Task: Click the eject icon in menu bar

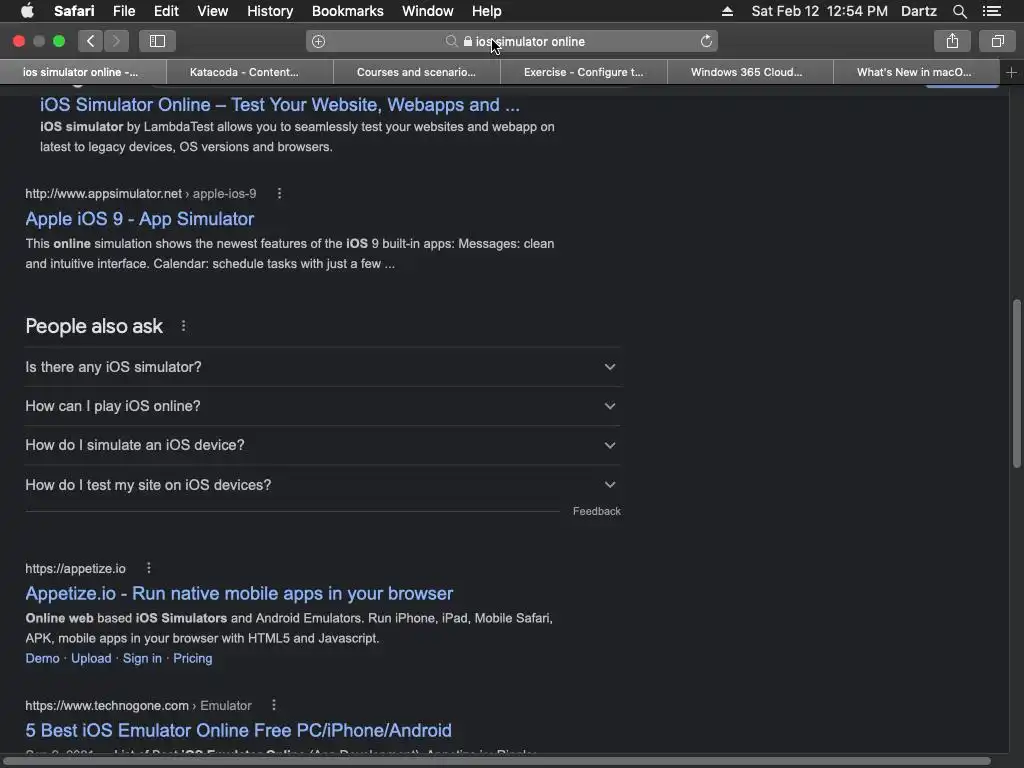Action: tap(727, 11)
